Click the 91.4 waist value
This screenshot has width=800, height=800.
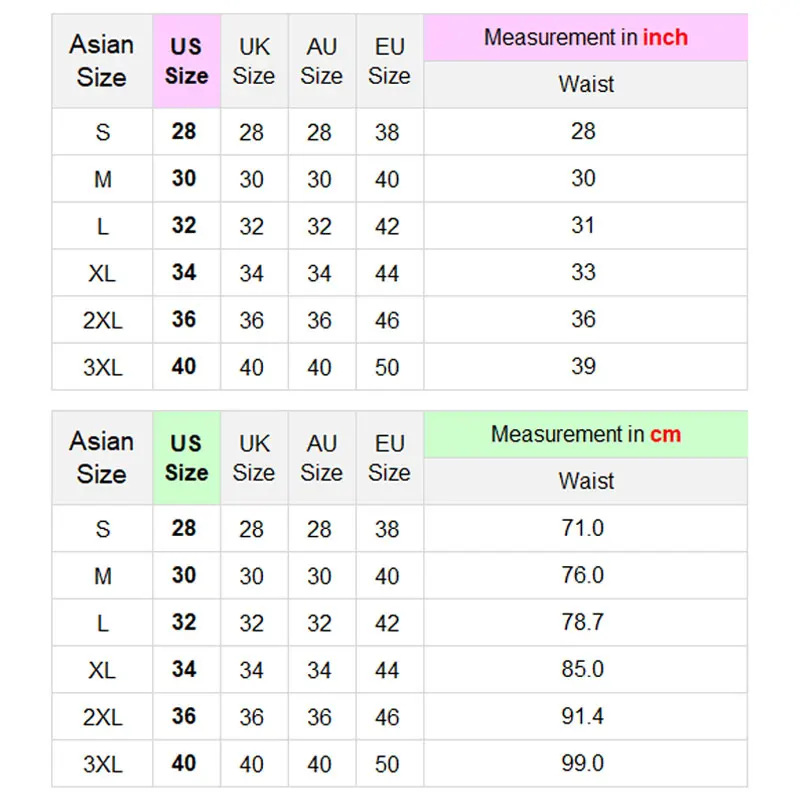point(583,717)
